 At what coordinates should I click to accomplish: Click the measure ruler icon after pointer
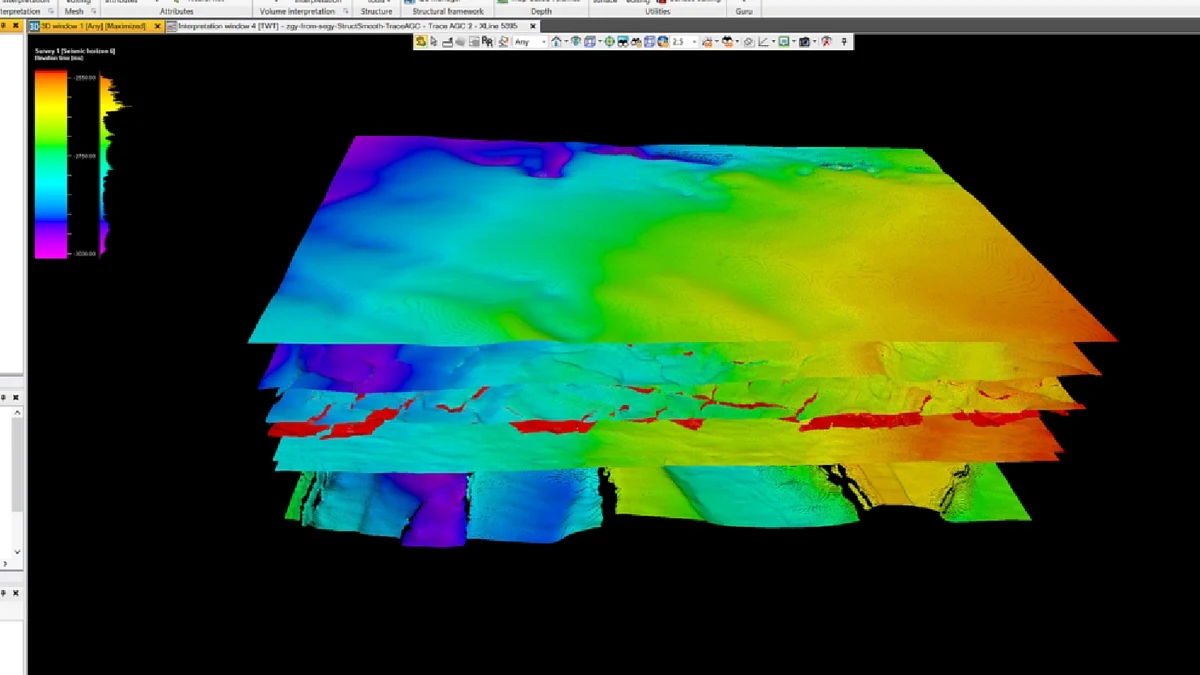447,42
